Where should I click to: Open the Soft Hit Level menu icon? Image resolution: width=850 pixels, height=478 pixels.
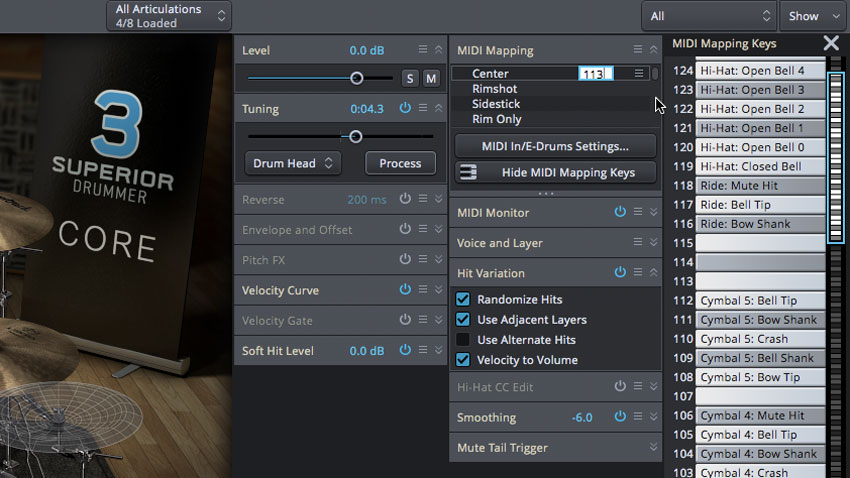[423, 351]
